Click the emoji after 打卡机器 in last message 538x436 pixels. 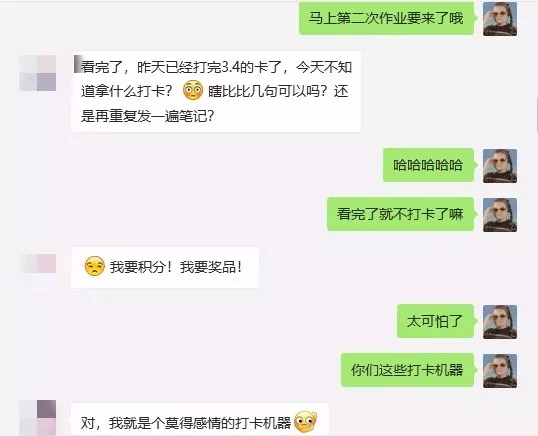[305, 422]
